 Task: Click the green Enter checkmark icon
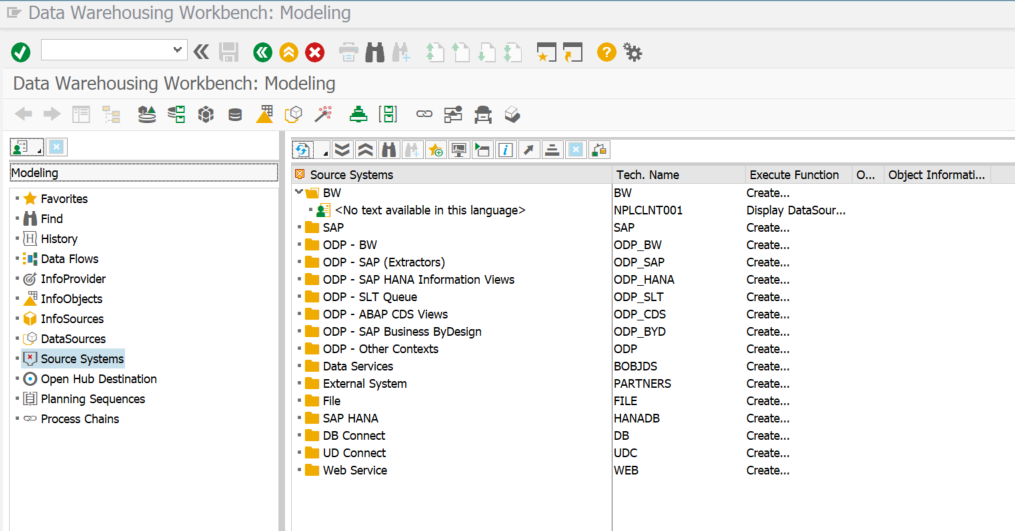20,52
